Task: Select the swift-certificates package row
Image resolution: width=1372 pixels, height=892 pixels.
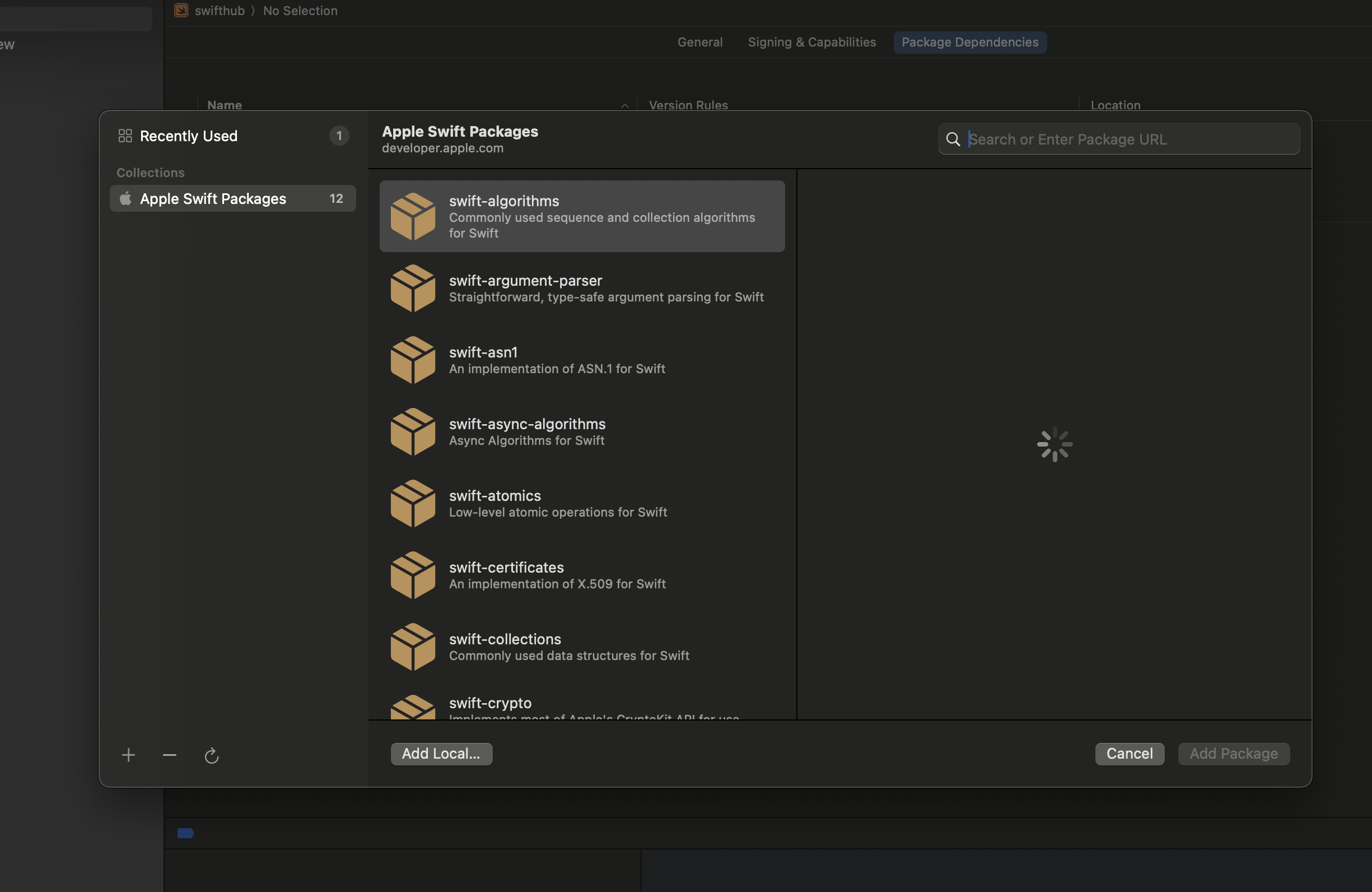Action: click(x=582, y=575)
